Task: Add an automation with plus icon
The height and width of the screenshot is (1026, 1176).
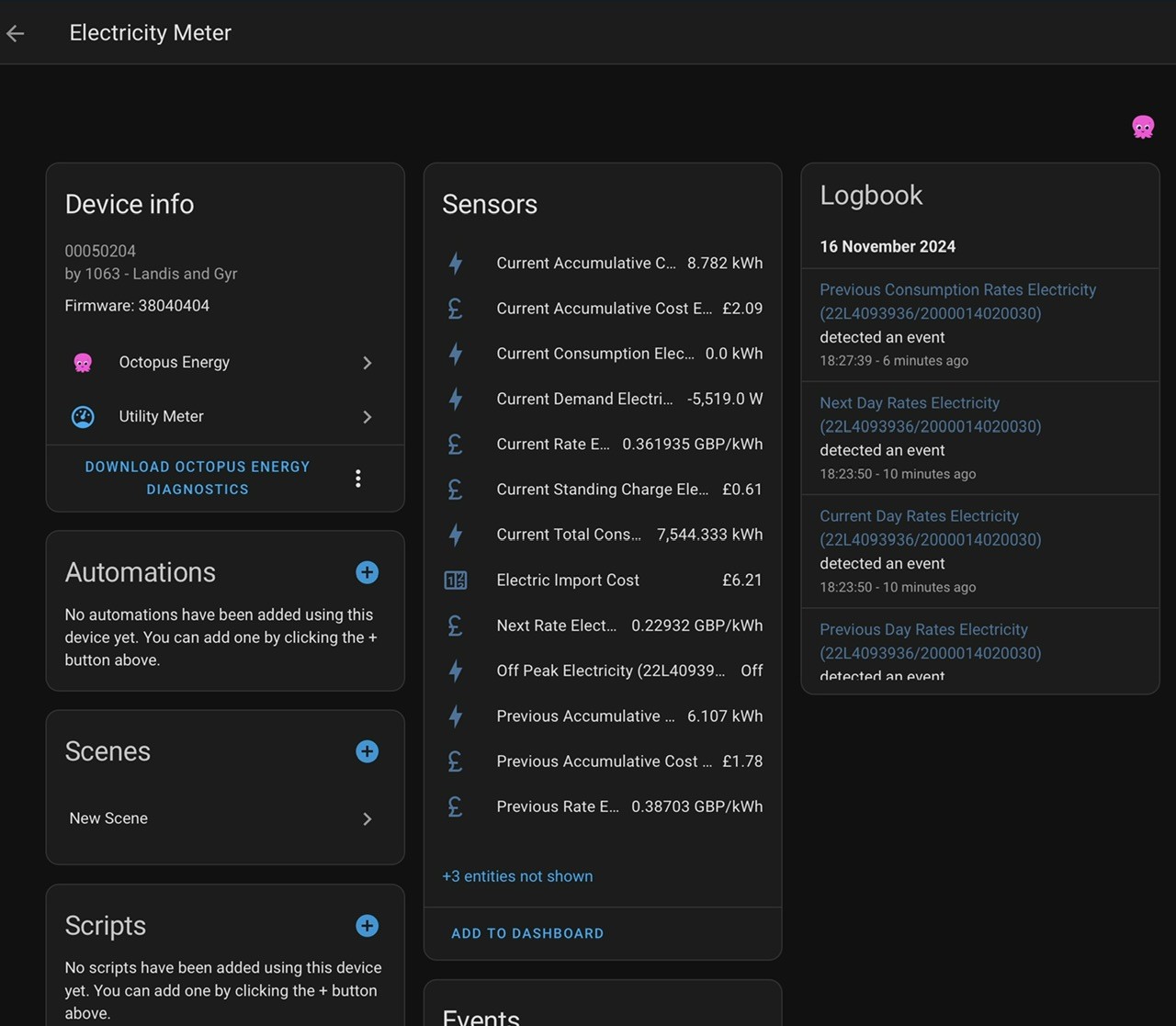Action: click(x=367, y=572)
